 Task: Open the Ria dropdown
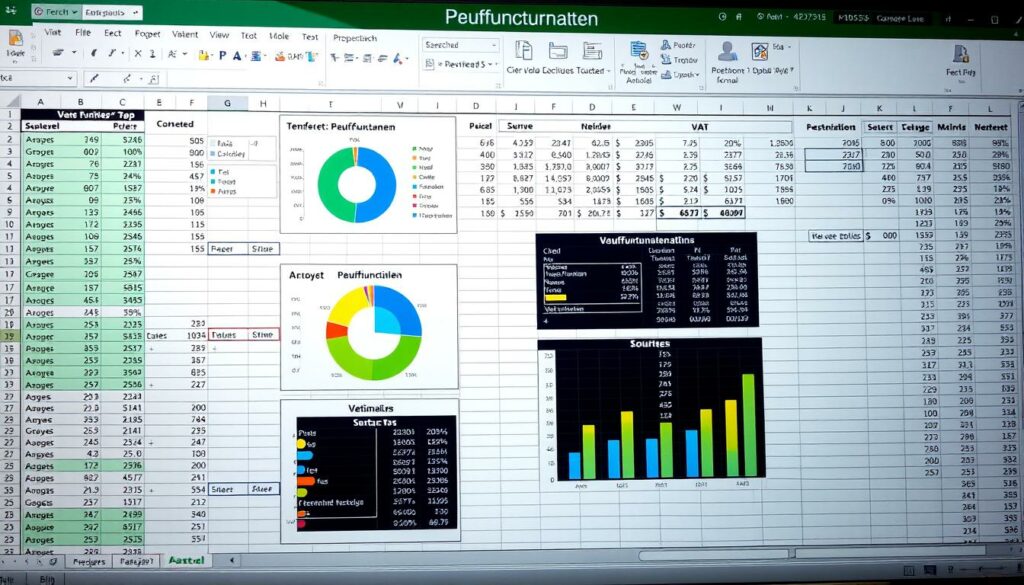click(789, 47)
